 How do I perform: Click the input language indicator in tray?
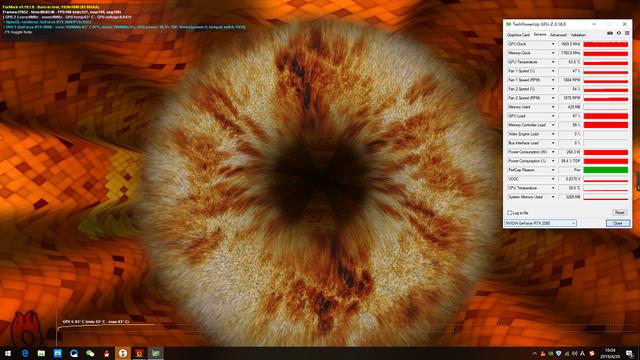coord(582,353)
